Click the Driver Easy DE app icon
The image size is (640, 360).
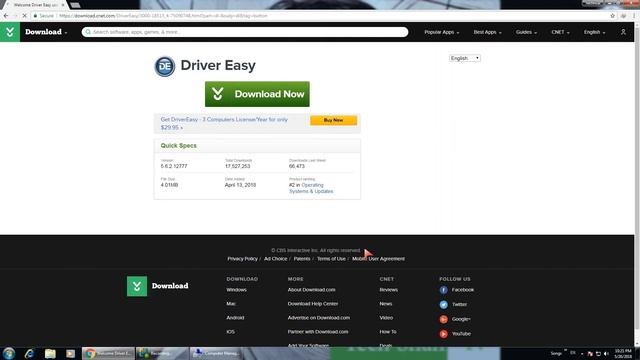coord(164,66)
